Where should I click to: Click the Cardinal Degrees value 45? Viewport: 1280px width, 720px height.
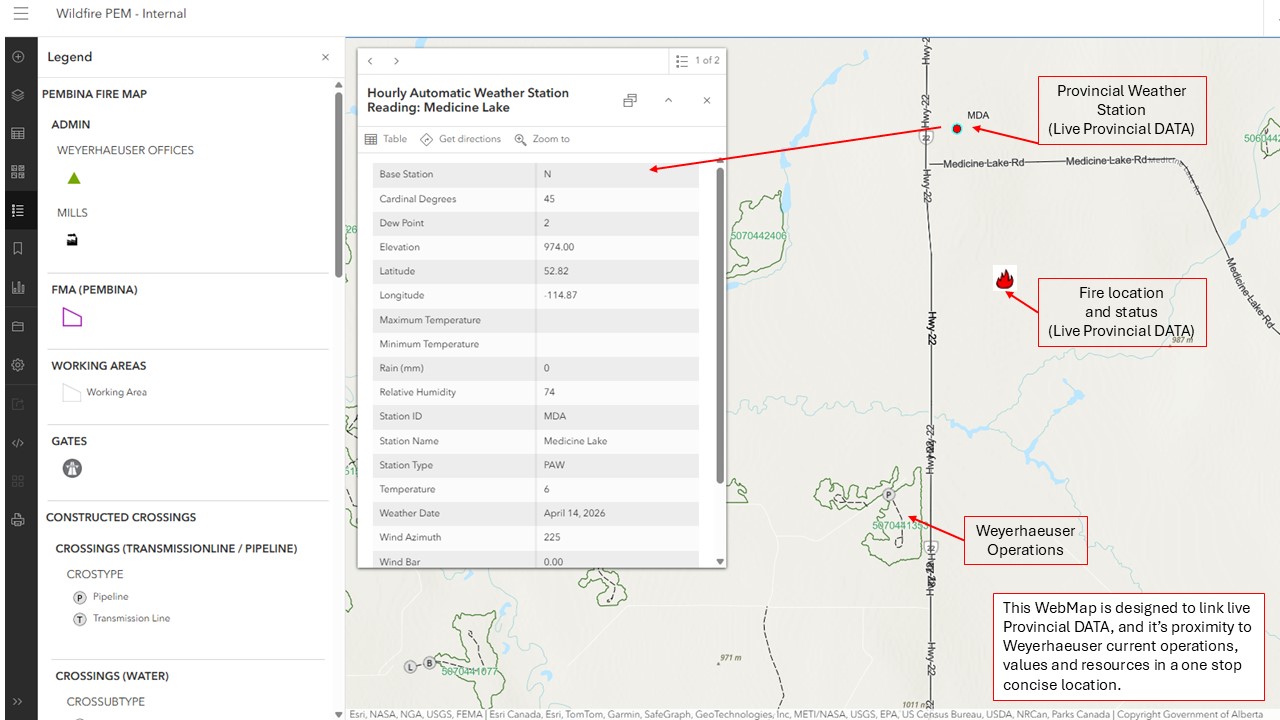coord(549,199)
